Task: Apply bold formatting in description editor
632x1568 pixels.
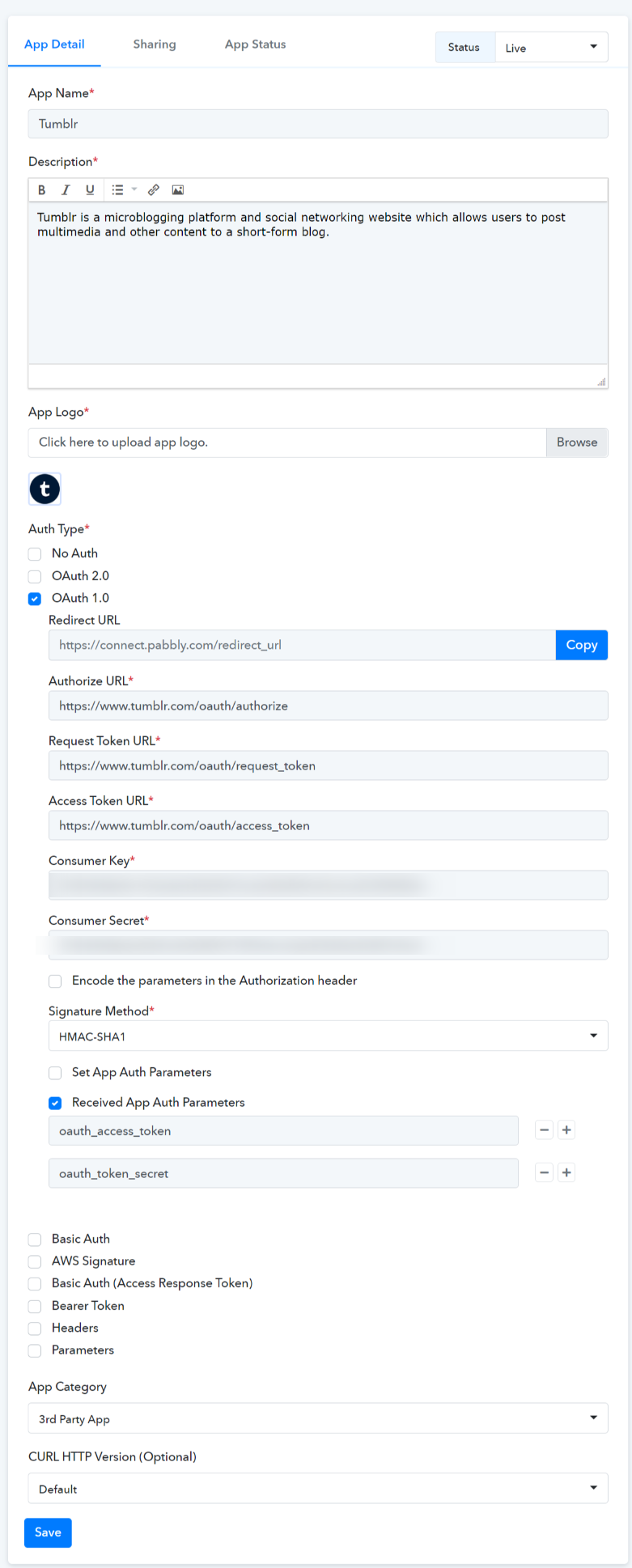Action: click(42, 190)
